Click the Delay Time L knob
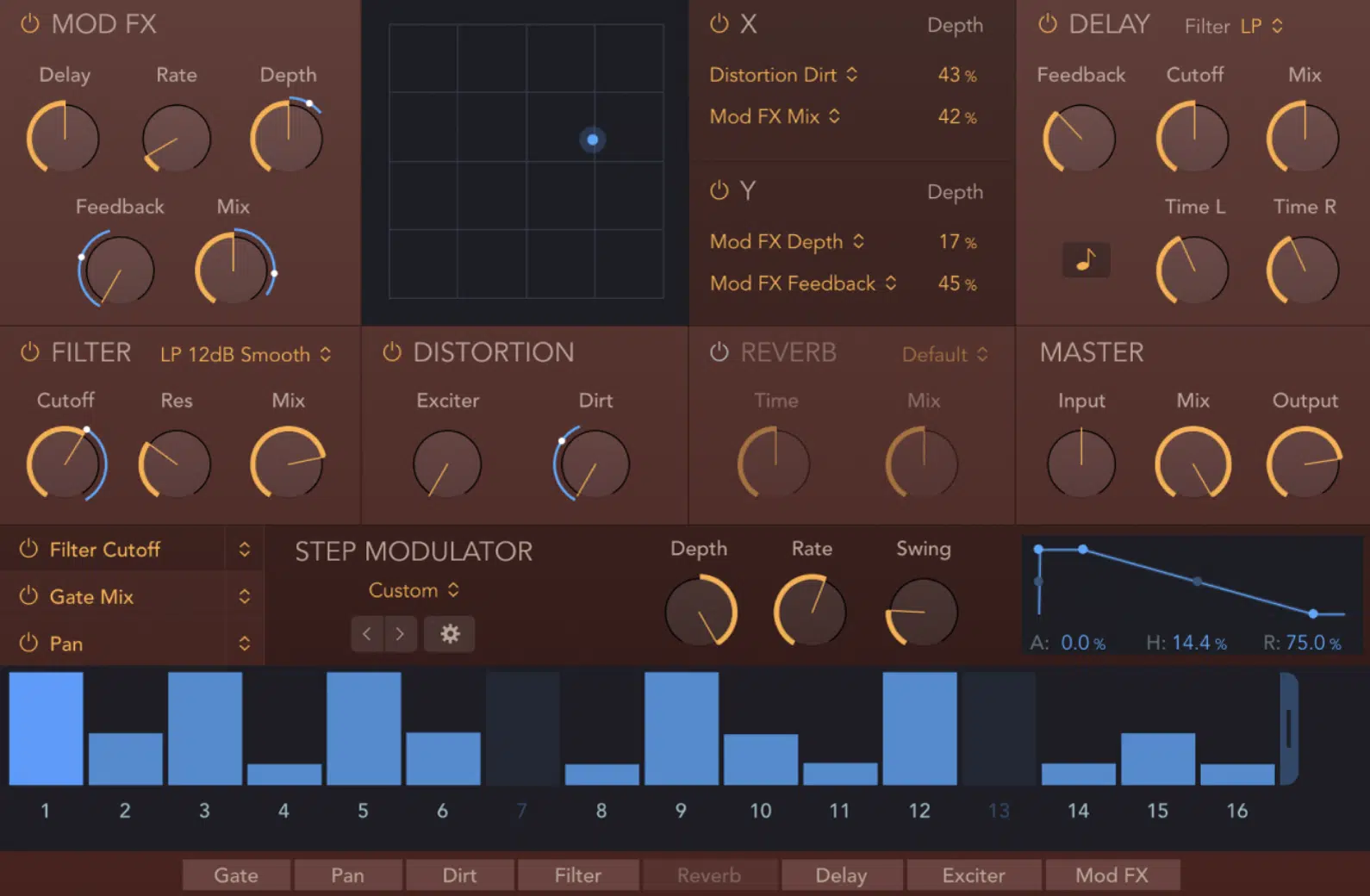Screen dimensions: 1370x896 pos(1193,271)
